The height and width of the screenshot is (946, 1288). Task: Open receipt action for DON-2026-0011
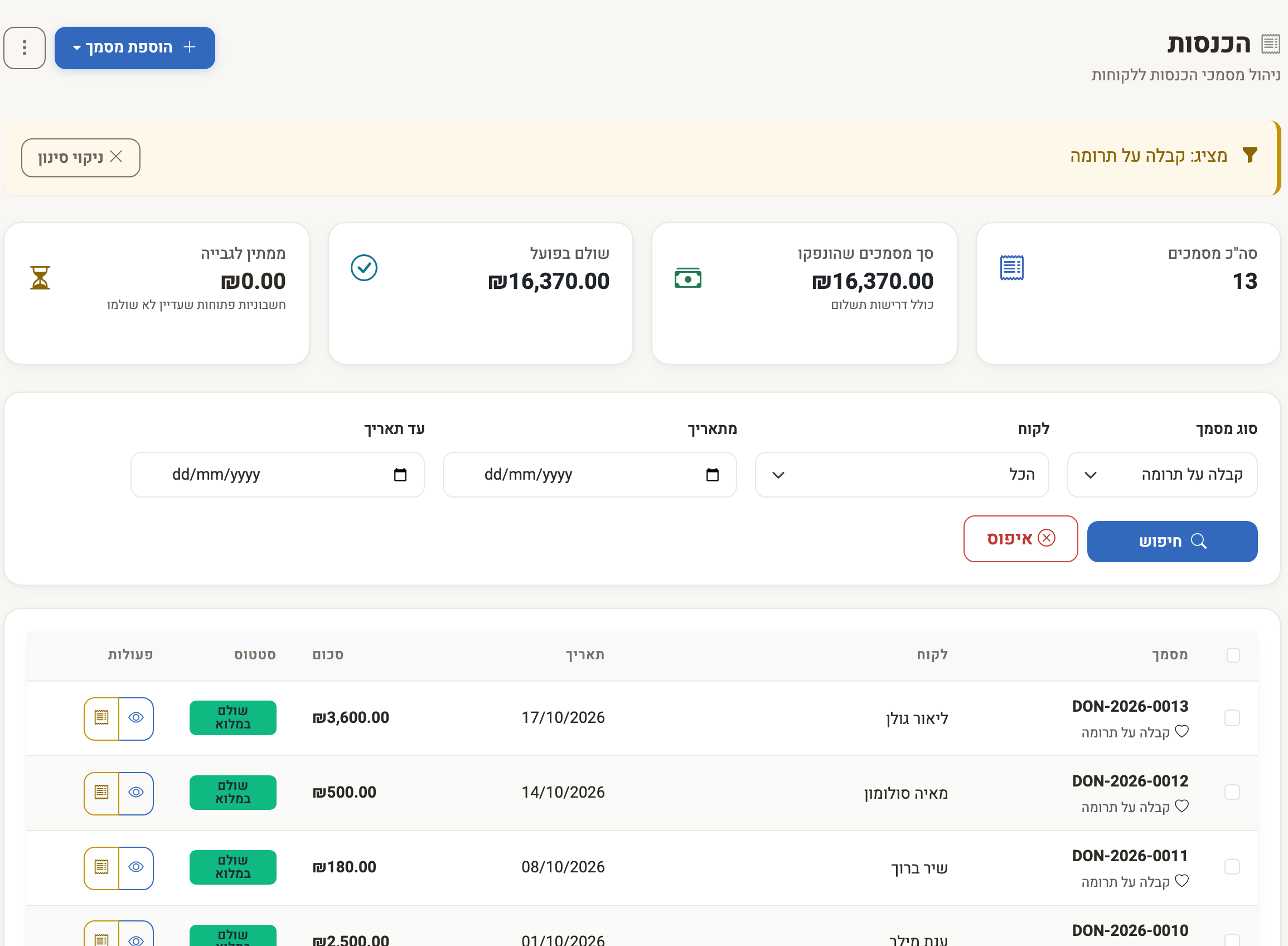click(x=101, y=867)
